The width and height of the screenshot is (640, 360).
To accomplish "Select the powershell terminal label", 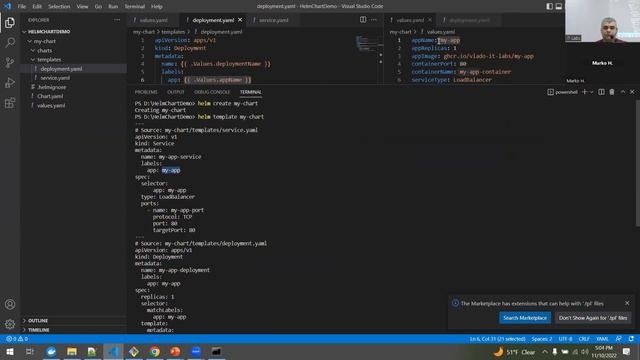I will [x=562, y=92].
